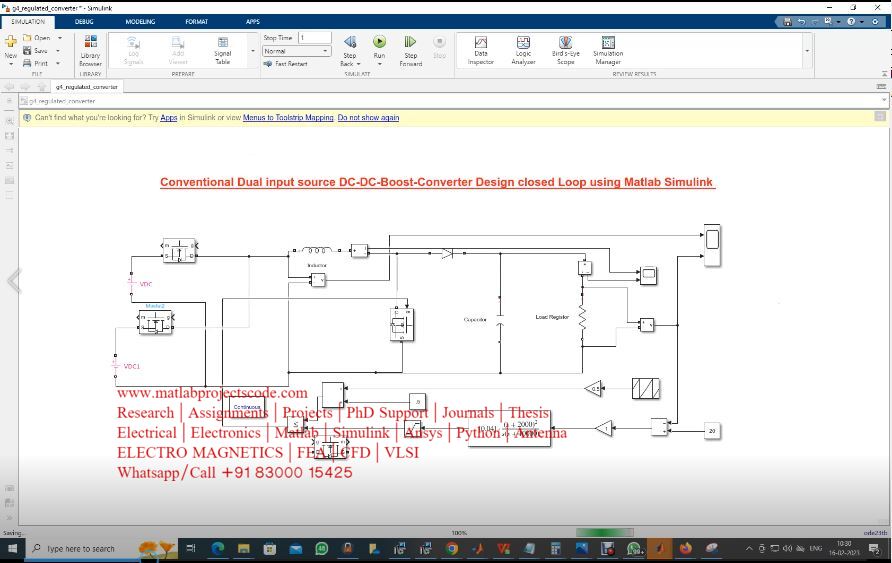Open the Logic Analyzer

click(523, 51)
